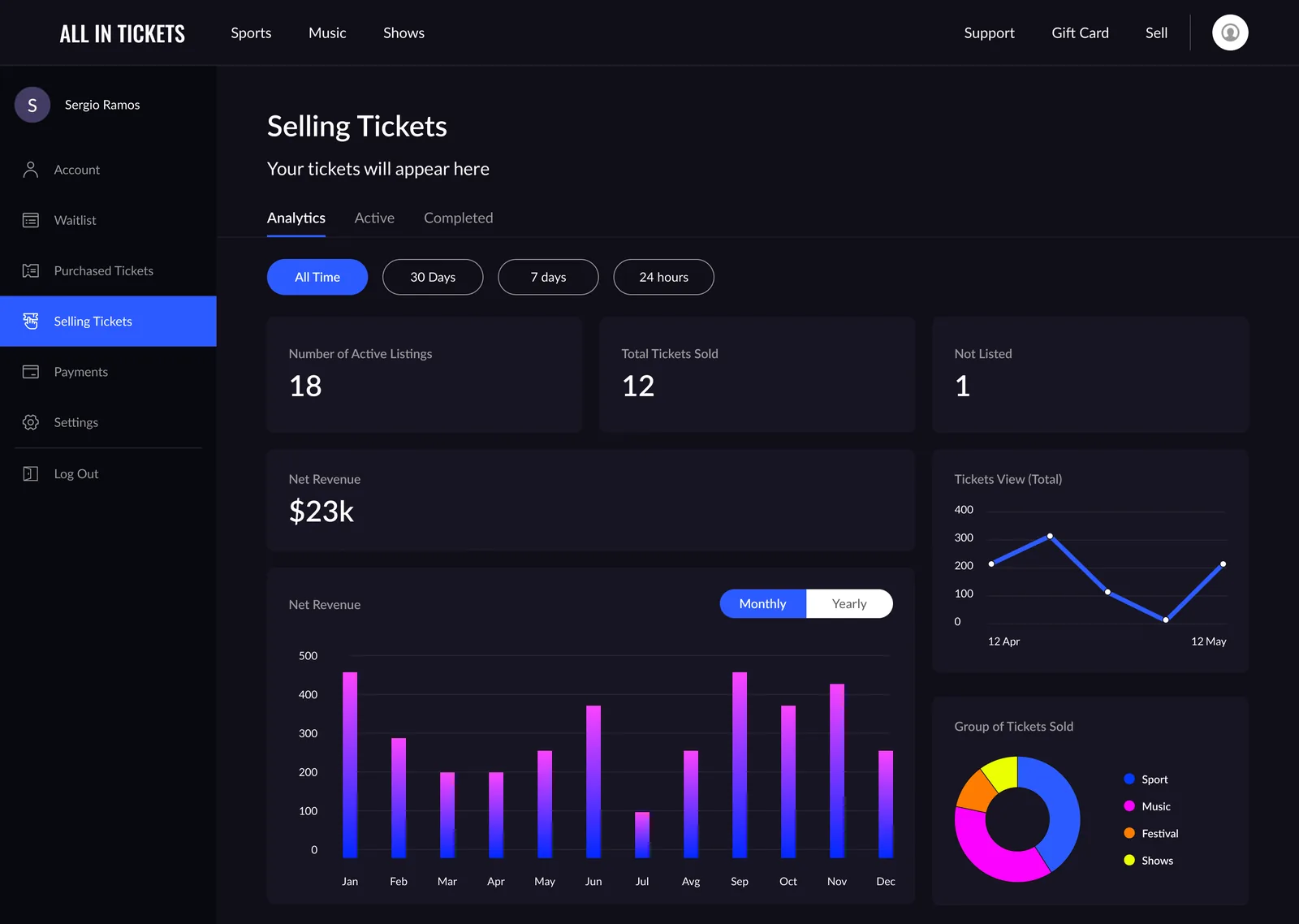The width and height of the screenshot is (1299, 924).
Task: Open Payments in the sidebar
Action: coord(108,372)
